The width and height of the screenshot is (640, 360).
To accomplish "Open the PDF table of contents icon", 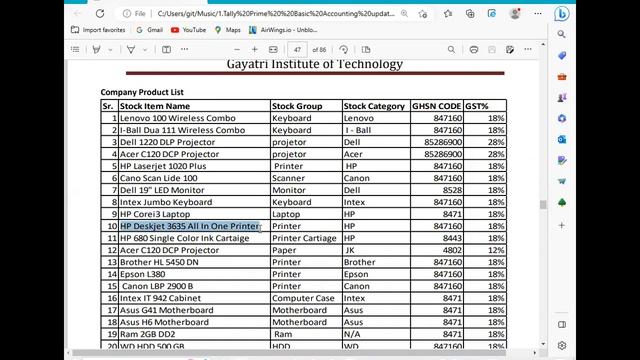I will (x=75, y=49).
